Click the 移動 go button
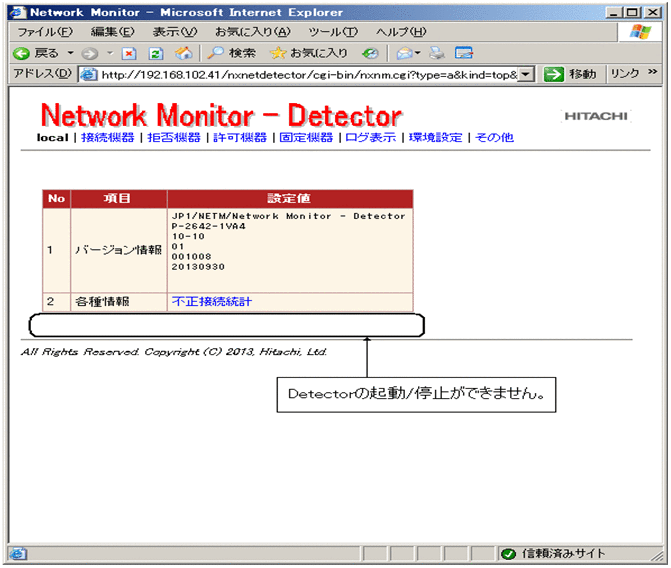Viewport: 671px width, 568px height. coord(570,74)
